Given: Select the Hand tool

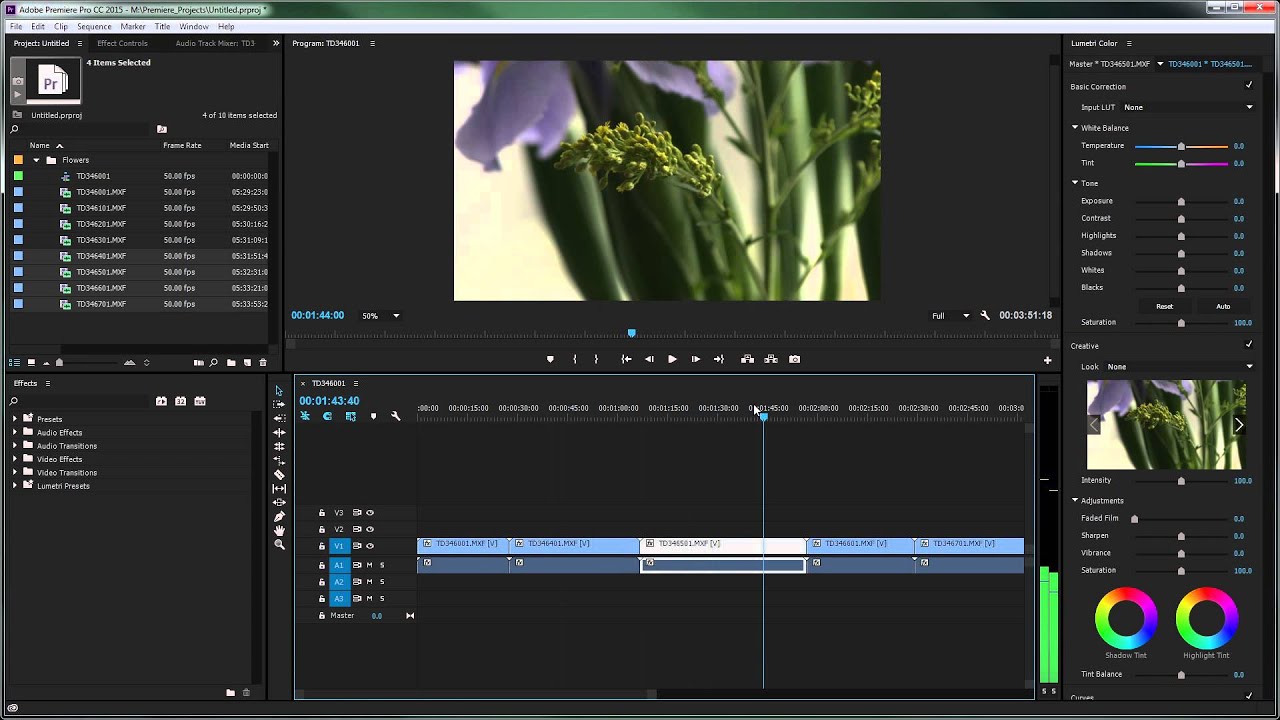Looking at the screenshot, I should point(279,530).
